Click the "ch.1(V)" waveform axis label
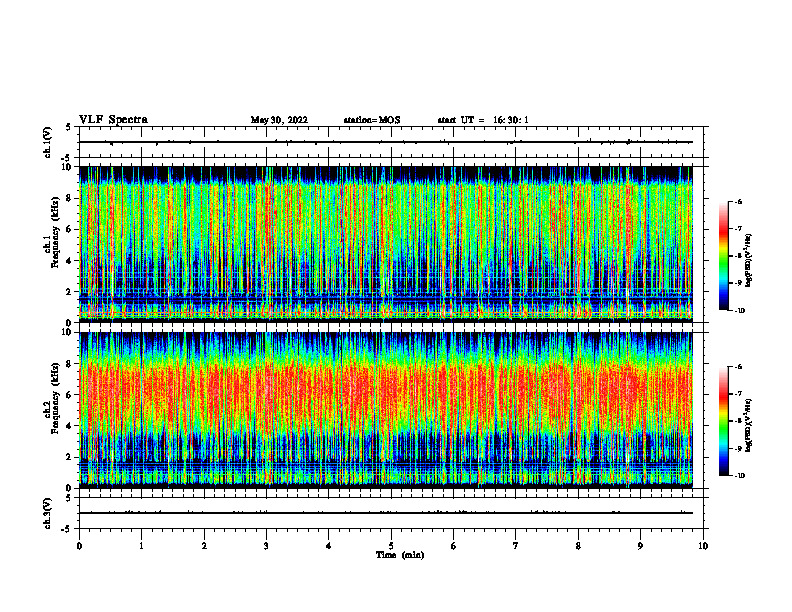The height and width of the screenshot is (612, 792). [47, 142]
